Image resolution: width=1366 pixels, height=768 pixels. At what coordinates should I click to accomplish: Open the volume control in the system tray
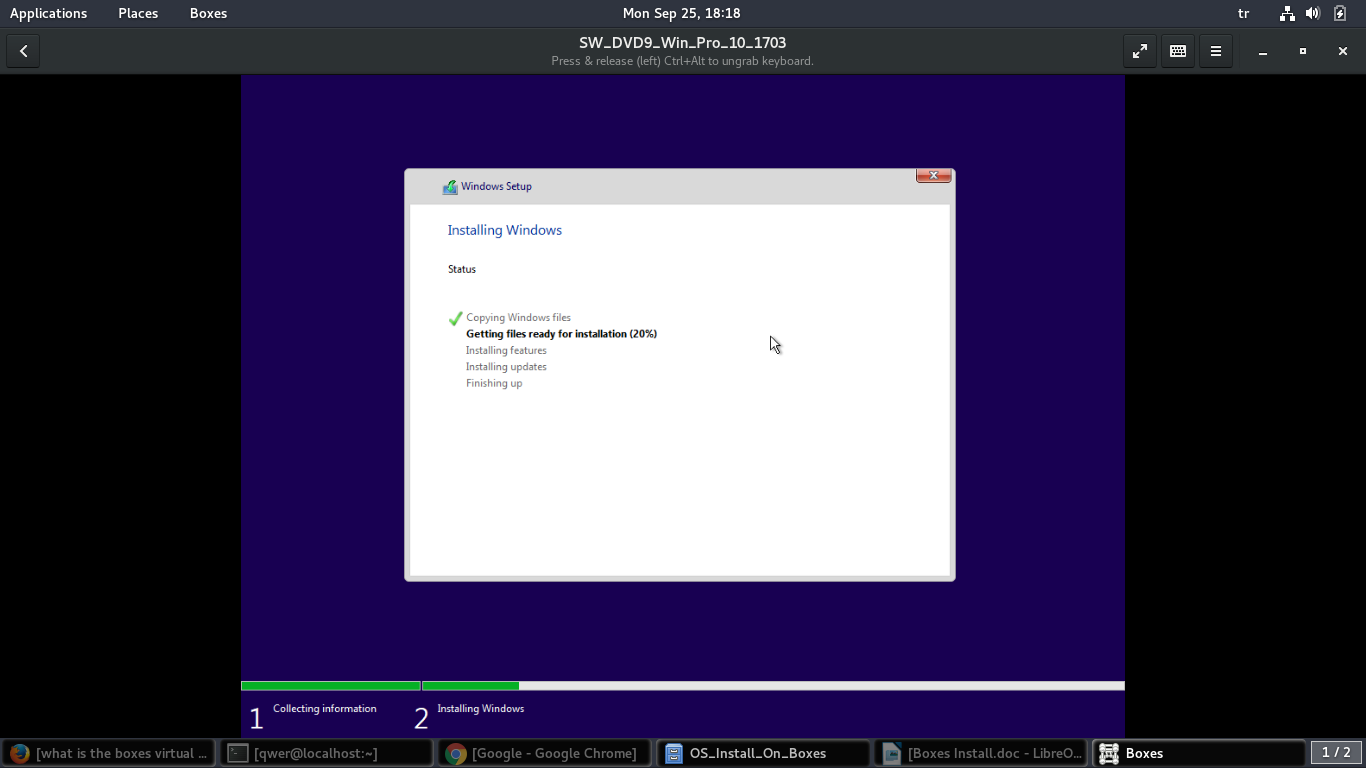[x=1313, y=13]
